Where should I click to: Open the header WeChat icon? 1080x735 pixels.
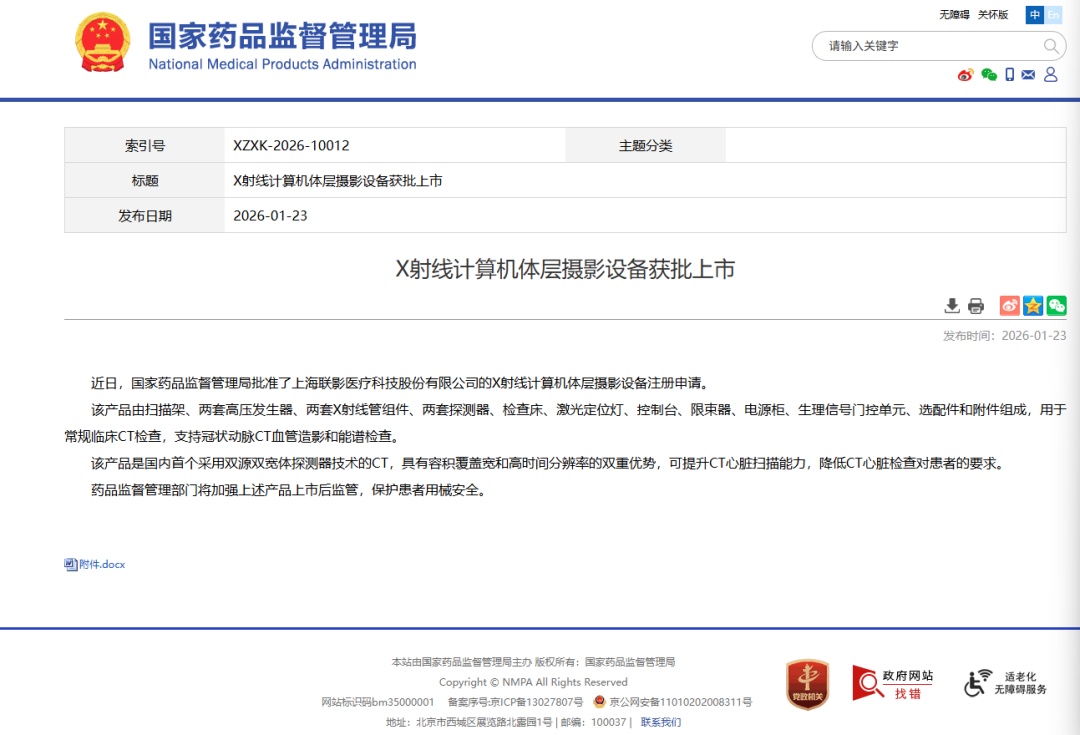click(x=989, y=75)
